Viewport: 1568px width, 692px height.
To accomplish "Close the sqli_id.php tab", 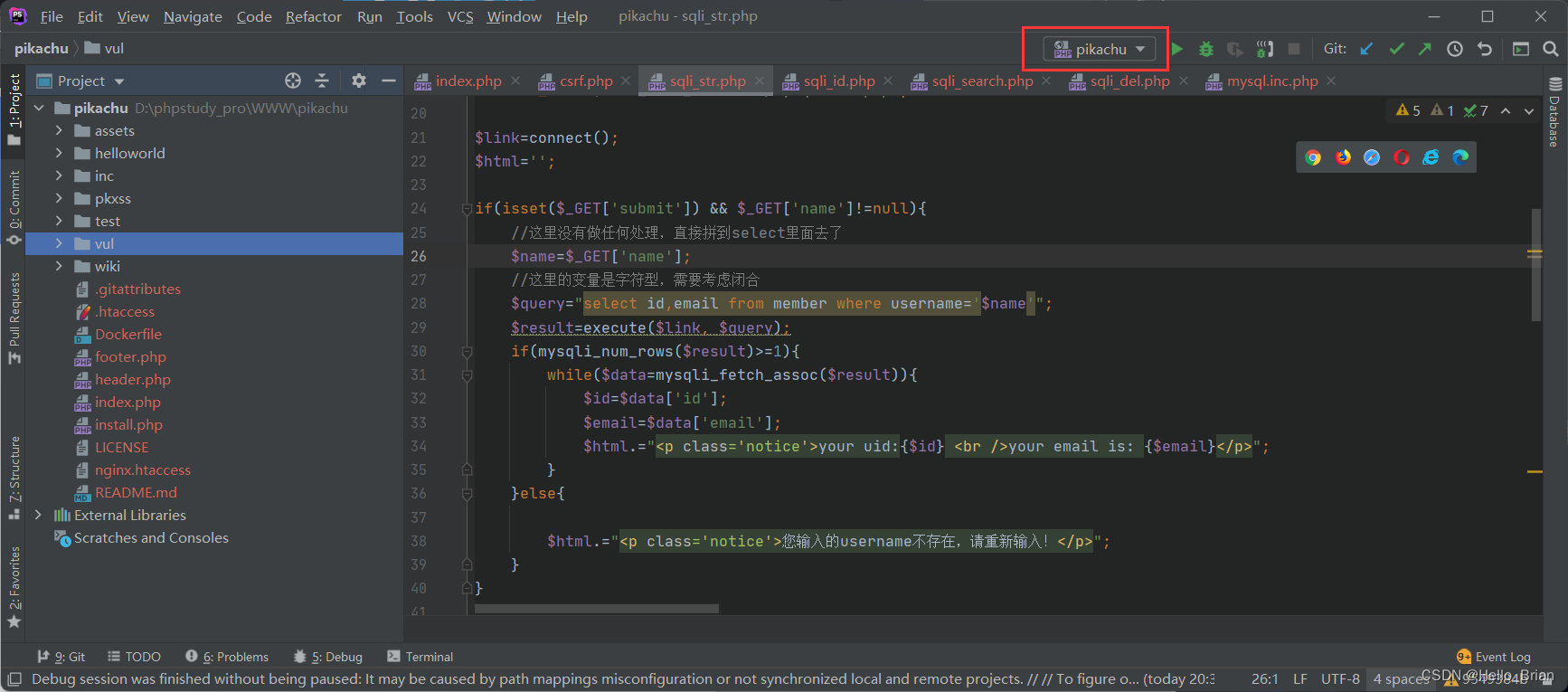I will 888,81.
